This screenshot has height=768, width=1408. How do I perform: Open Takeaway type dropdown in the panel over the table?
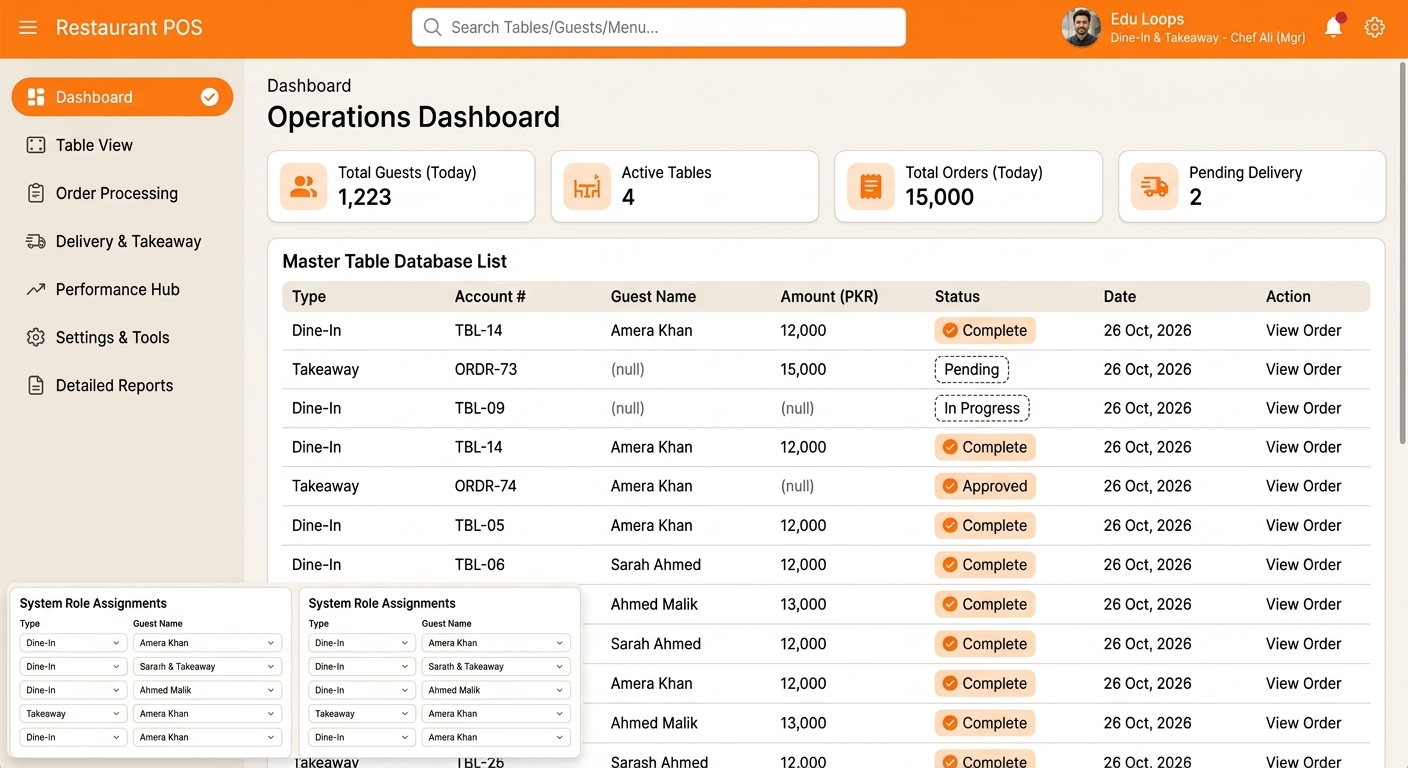pos(361,714)
